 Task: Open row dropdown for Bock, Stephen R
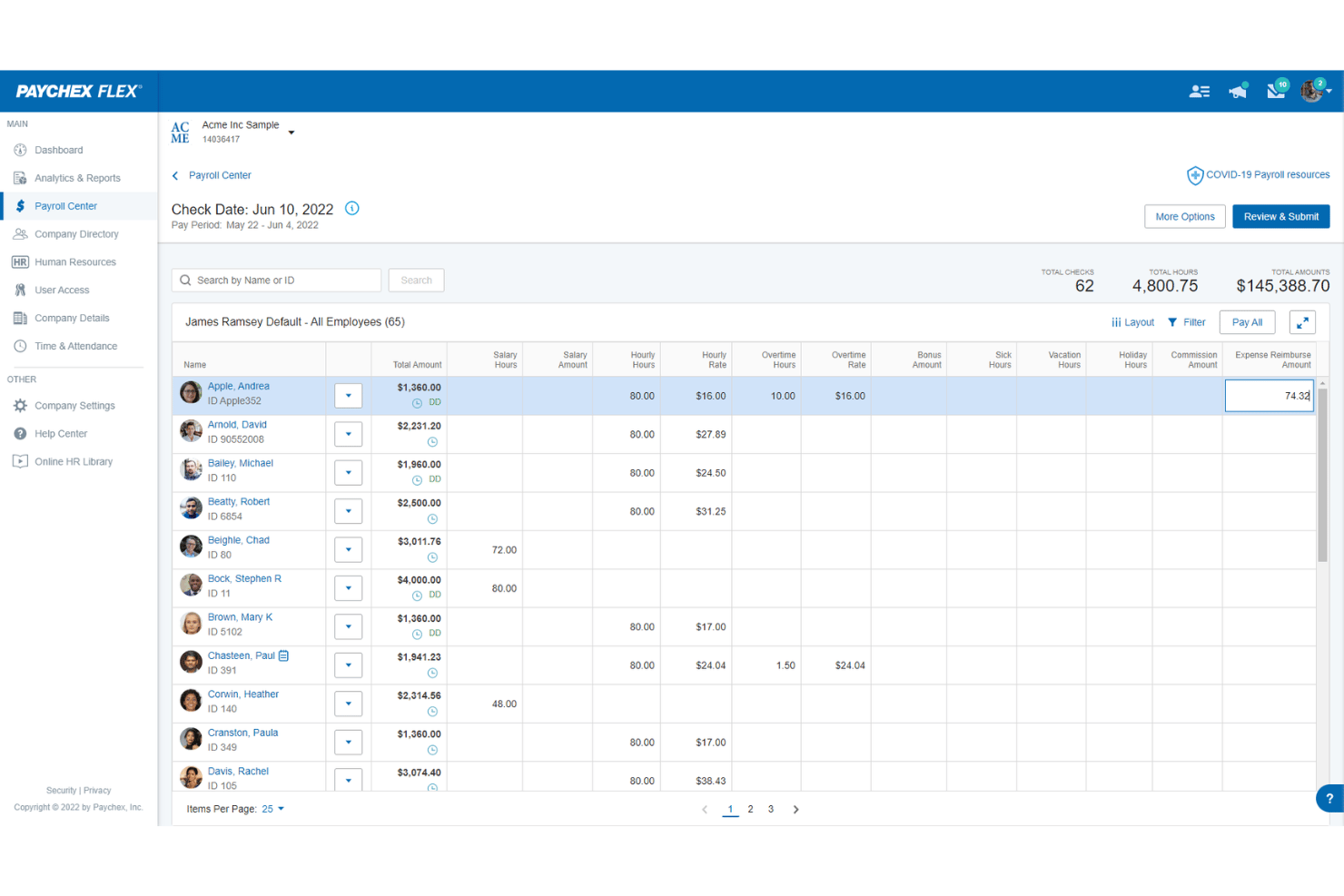point(349,588)
